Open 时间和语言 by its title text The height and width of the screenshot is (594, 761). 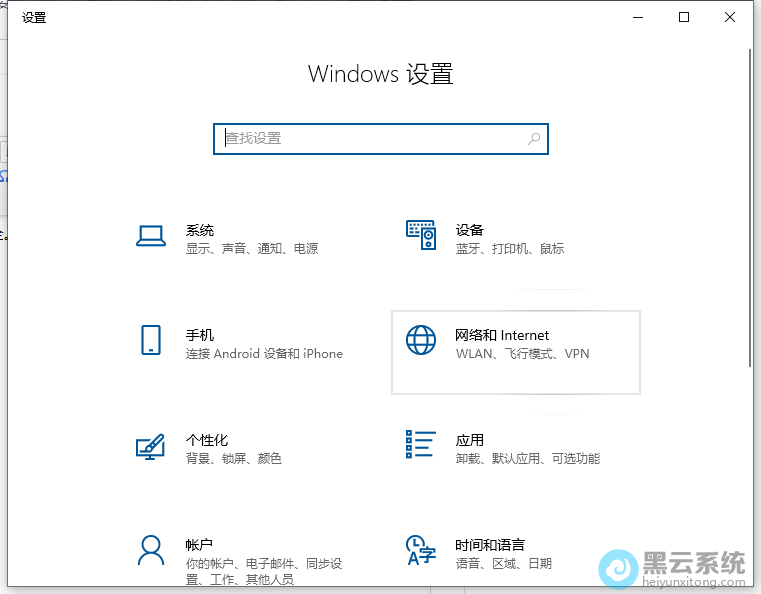(x=489, y=545)
